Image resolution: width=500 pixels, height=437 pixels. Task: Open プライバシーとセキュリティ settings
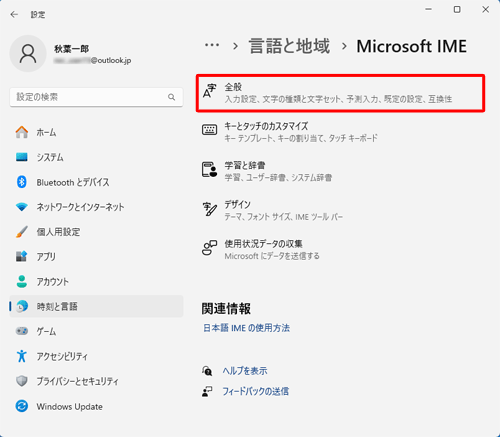pos(96,381)
